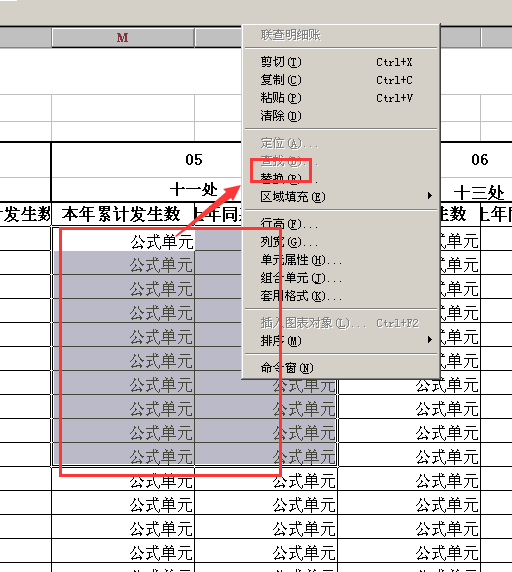Open 命令窗(N) command window entry
Screen dimensions: 512x572
pyautogui.click(x=341, y=368)
